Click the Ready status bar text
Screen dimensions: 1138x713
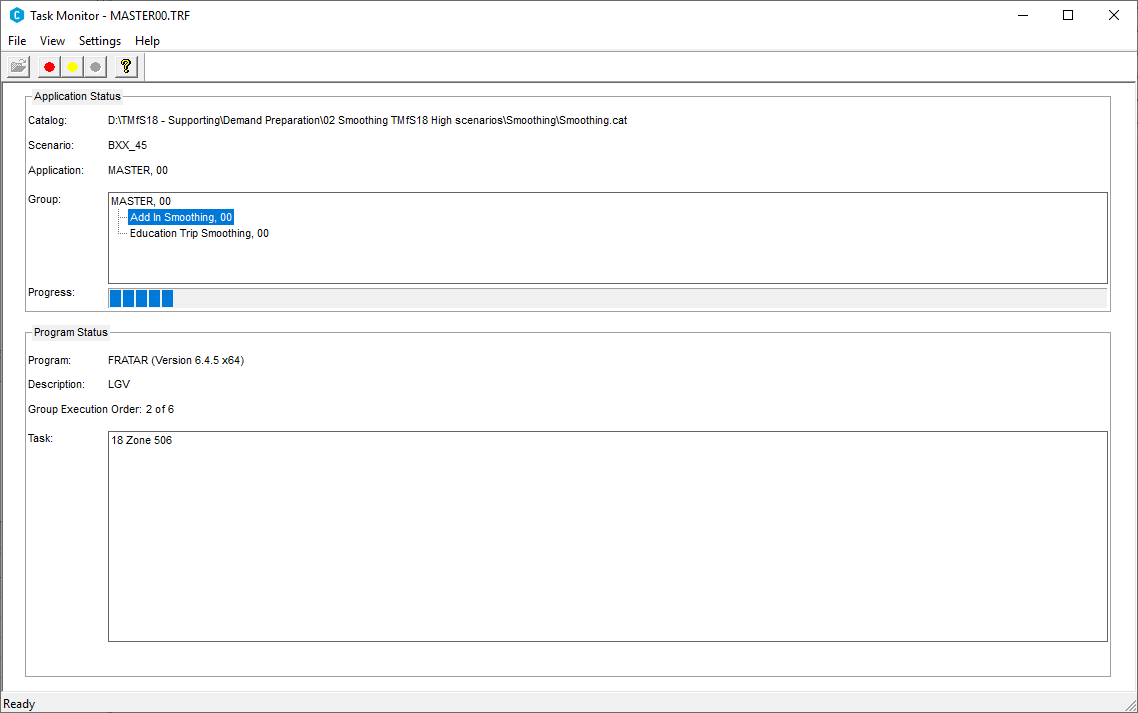[x=19, y=704]
